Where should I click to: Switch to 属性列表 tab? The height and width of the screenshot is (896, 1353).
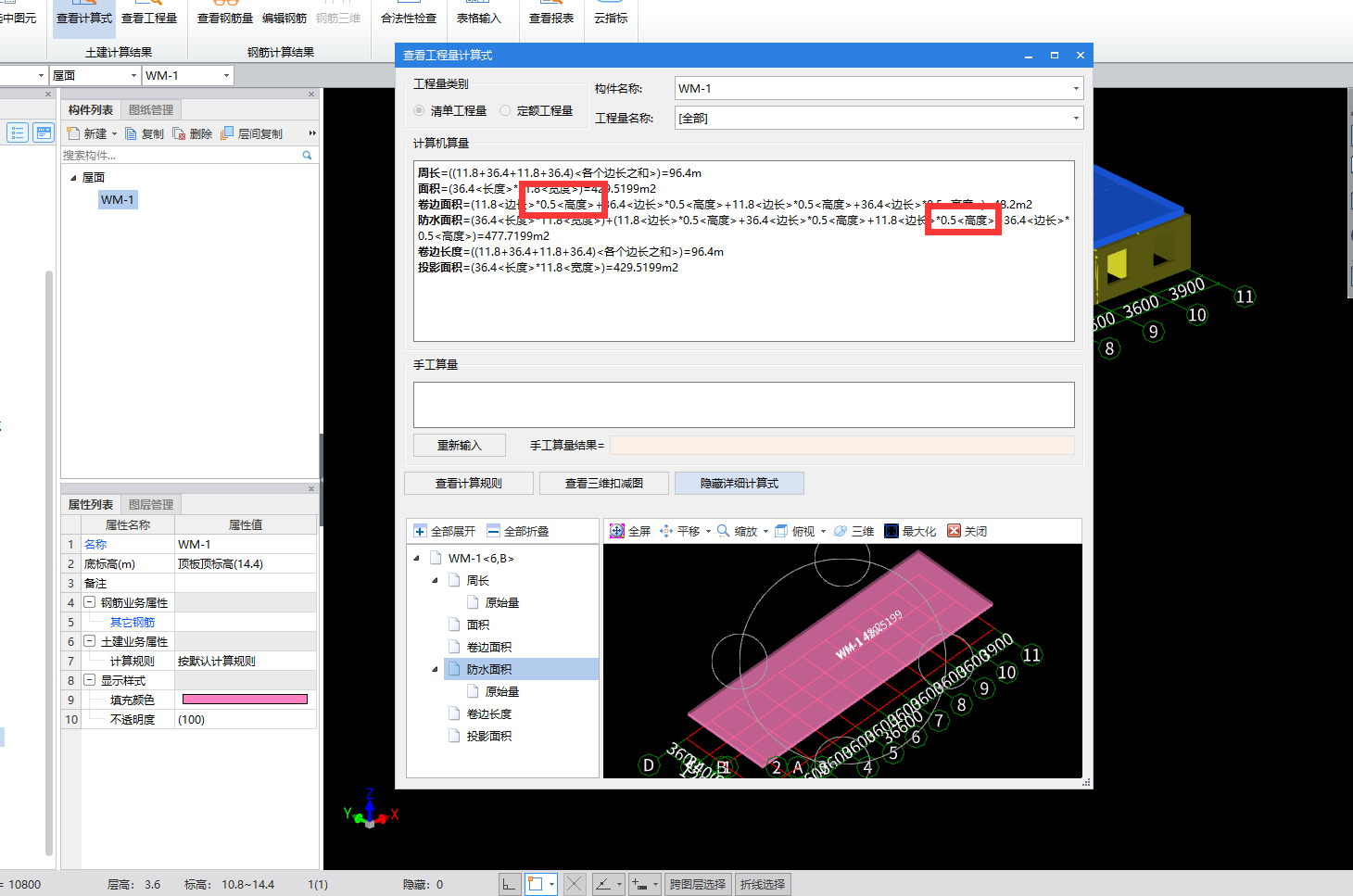[91, 505]
